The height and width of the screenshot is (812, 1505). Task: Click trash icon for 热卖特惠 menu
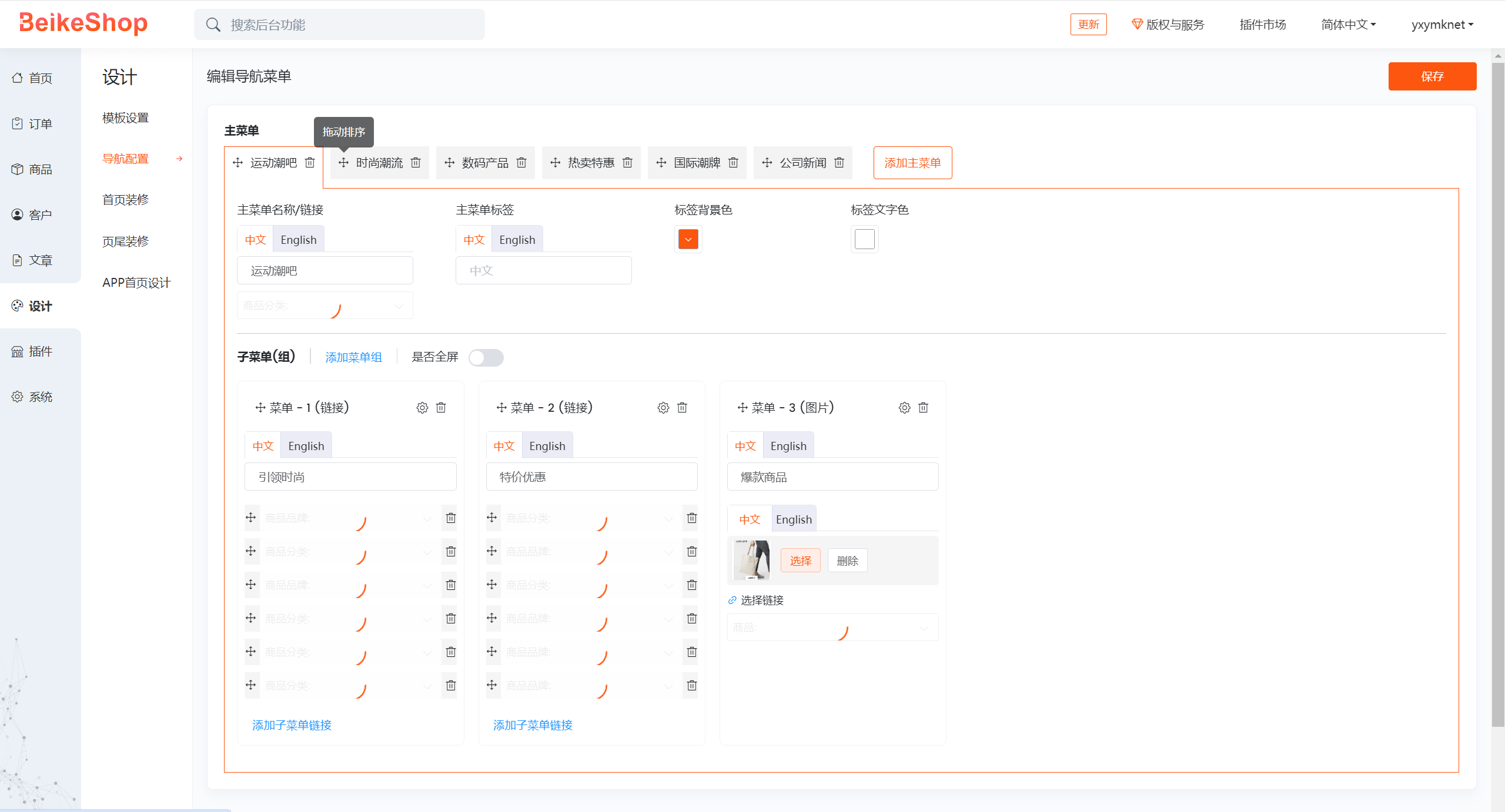[x=627, y=163]
